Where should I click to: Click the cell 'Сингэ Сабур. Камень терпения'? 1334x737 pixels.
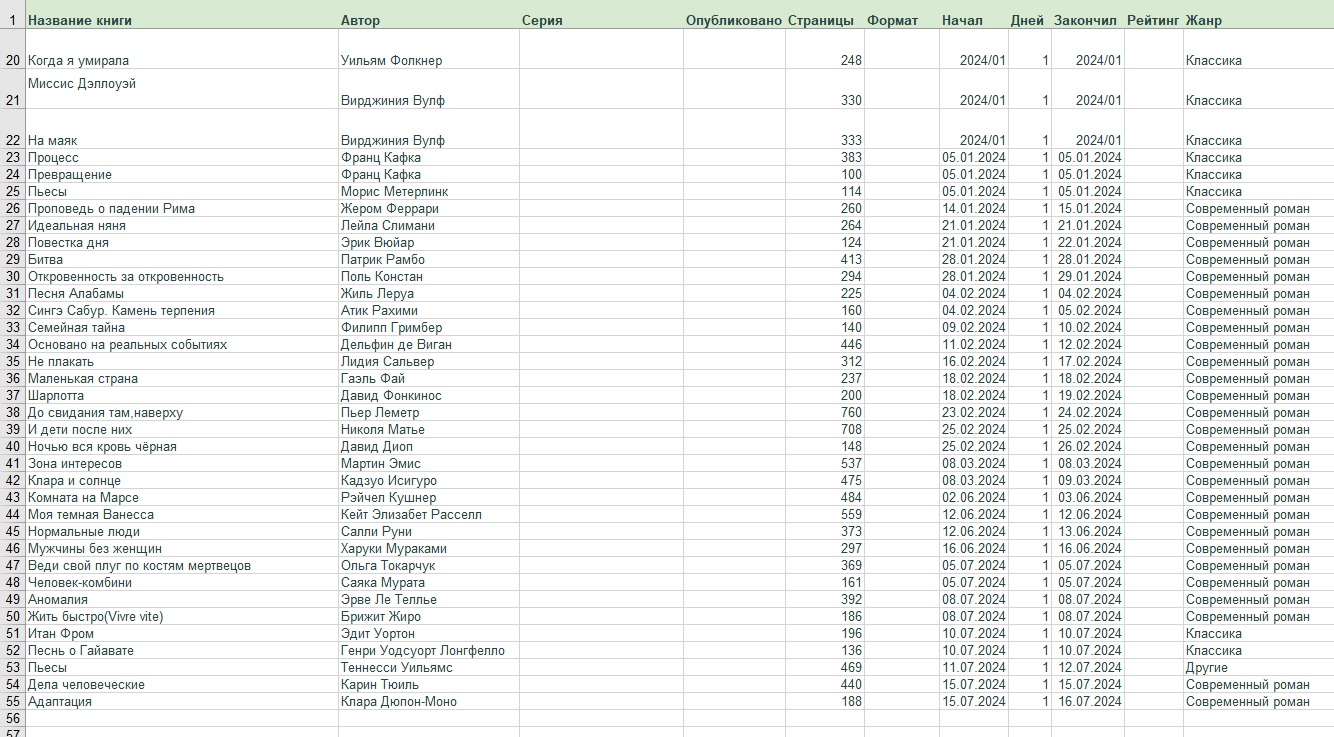pyautogui.click(x=181, y=310)
